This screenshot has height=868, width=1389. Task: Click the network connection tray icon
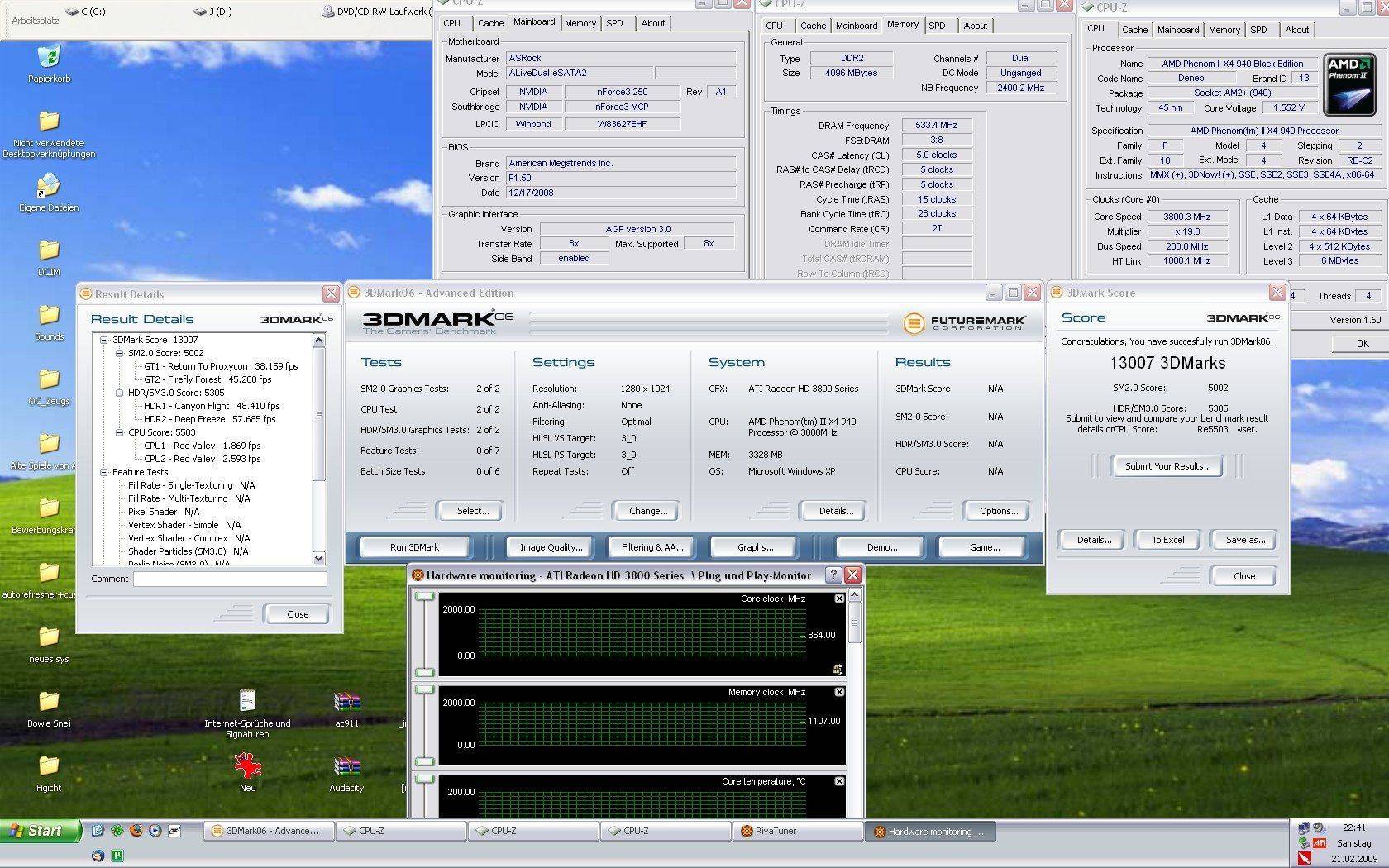click(x=1304, y=827)
